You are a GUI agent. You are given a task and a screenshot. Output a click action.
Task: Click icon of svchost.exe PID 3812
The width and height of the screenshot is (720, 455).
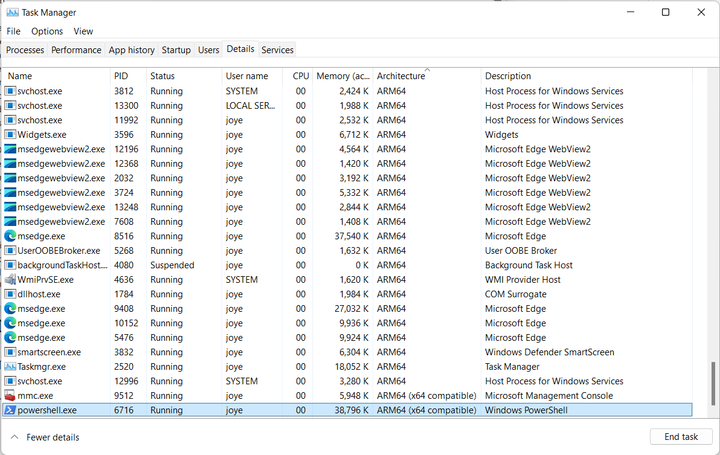[x=10, y=91]
